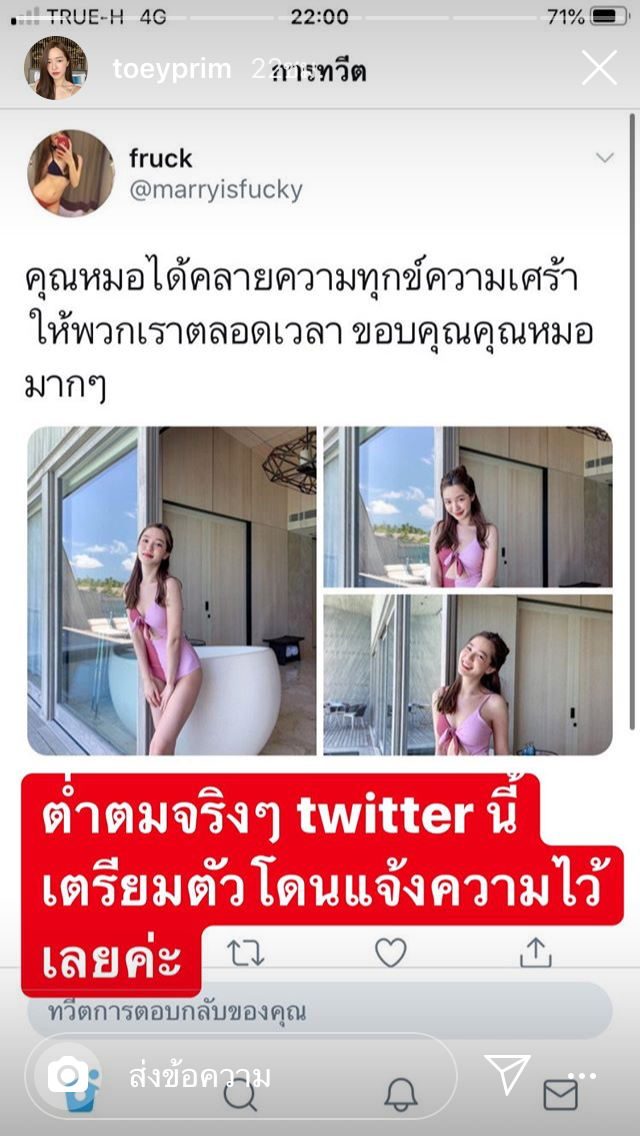
Task: Open the tweet options chevron menu
Action: [x=604, y=157]
